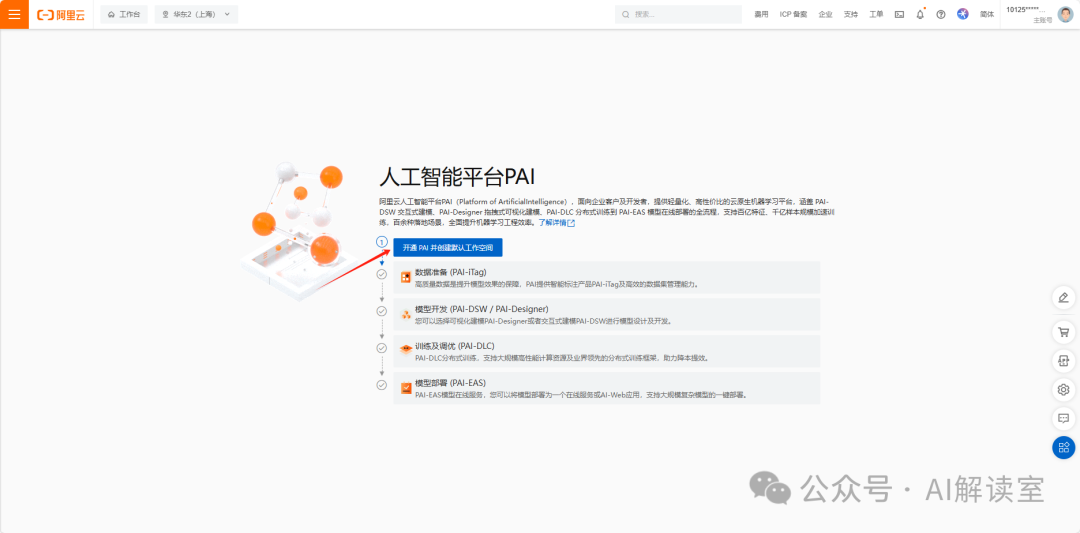
Task: Open the 工单 menu
Action: coord(876,14)
